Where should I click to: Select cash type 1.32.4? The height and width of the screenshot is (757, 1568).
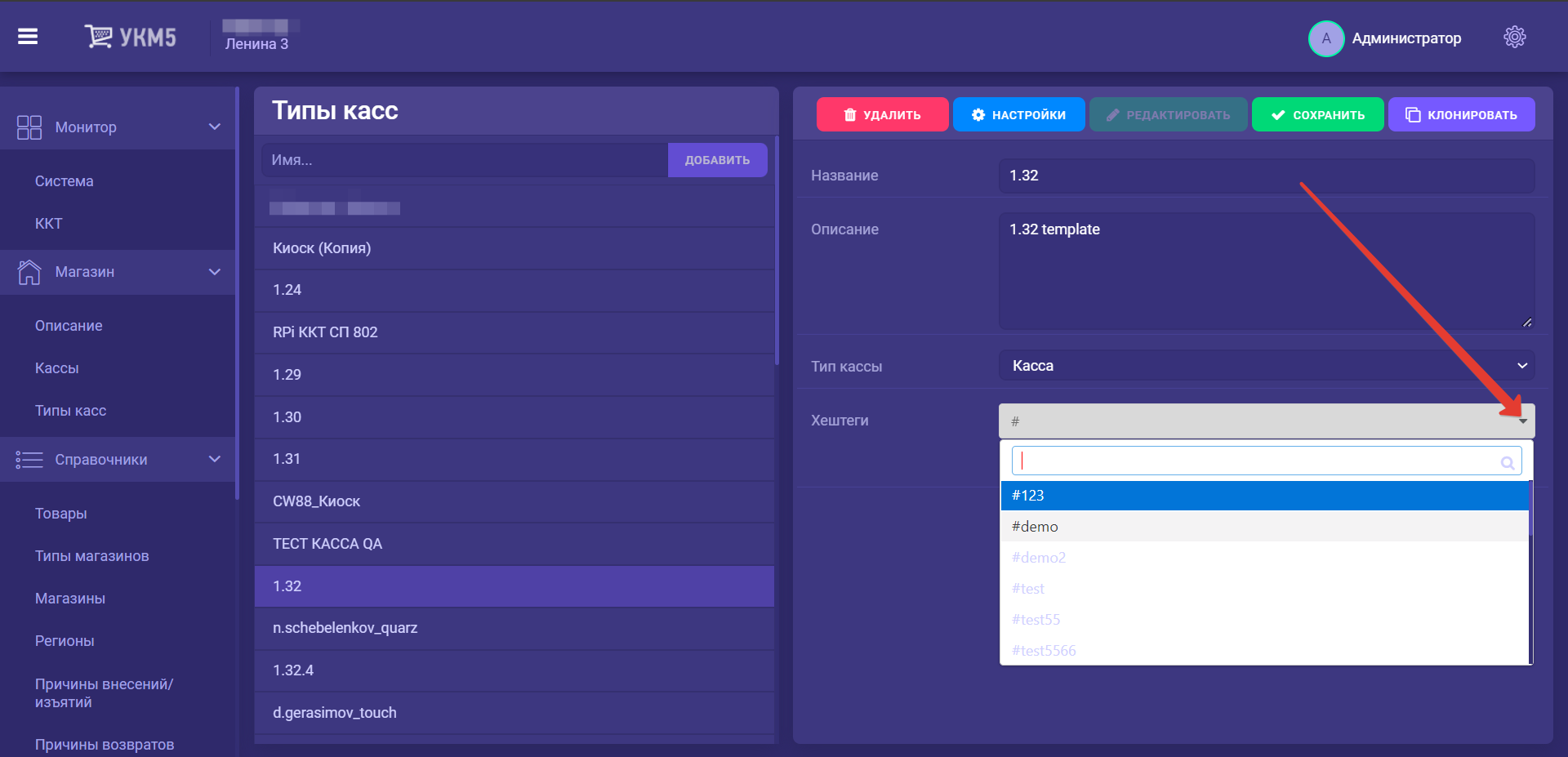pos(514,670)
